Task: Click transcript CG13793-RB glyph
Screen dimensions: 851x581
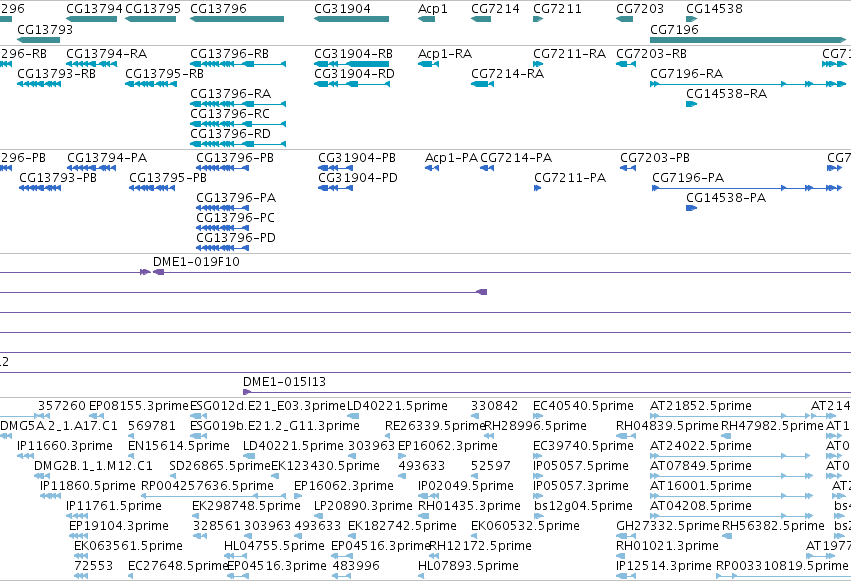Action: point(39,84)
